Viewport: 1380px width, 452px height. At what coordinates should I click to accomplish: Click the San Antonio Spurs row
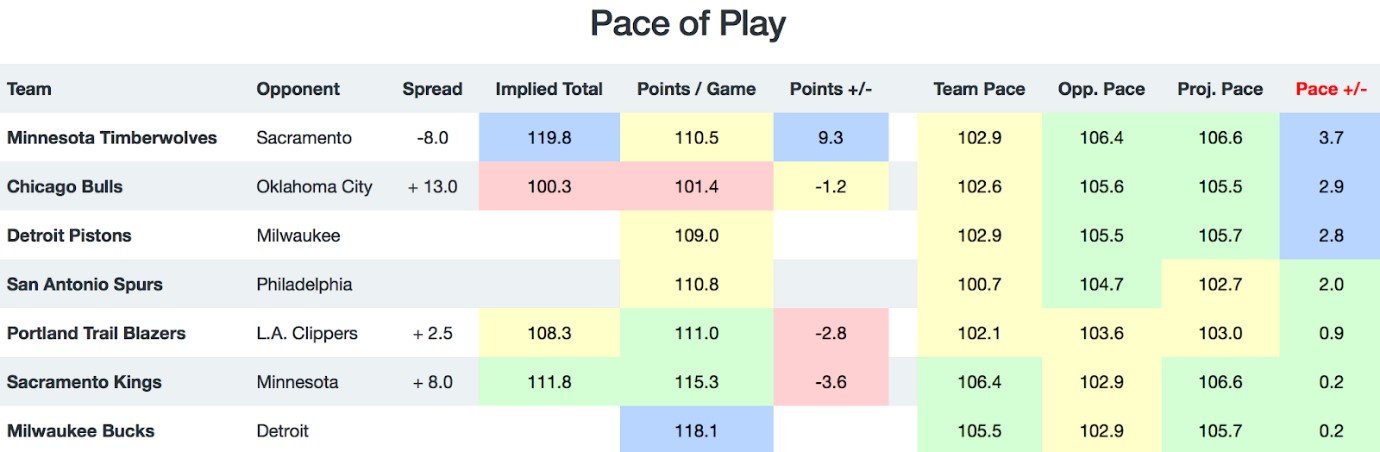[690, 284]
